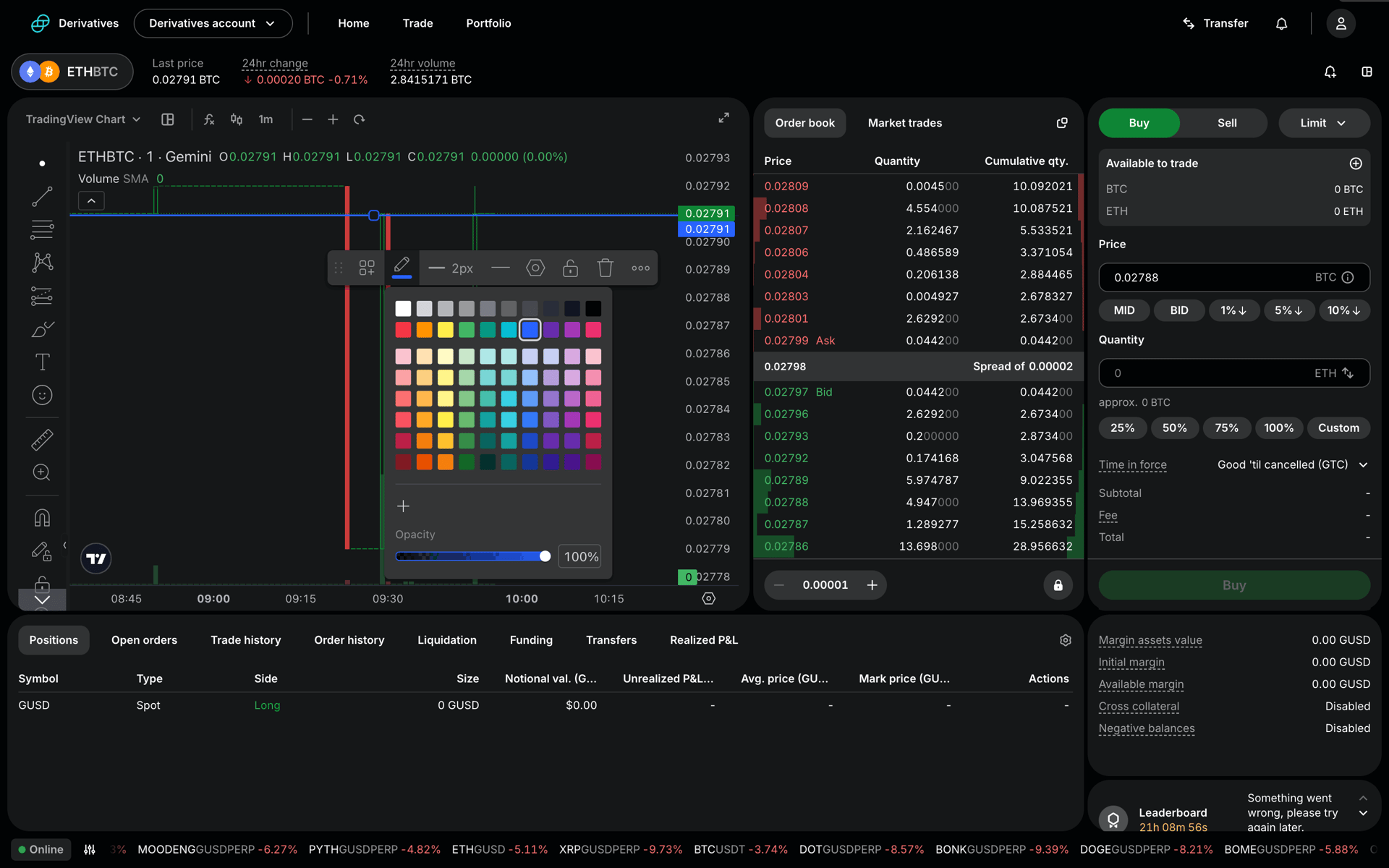
Task: Open line tool color pencil
Action: click(402, 267)
